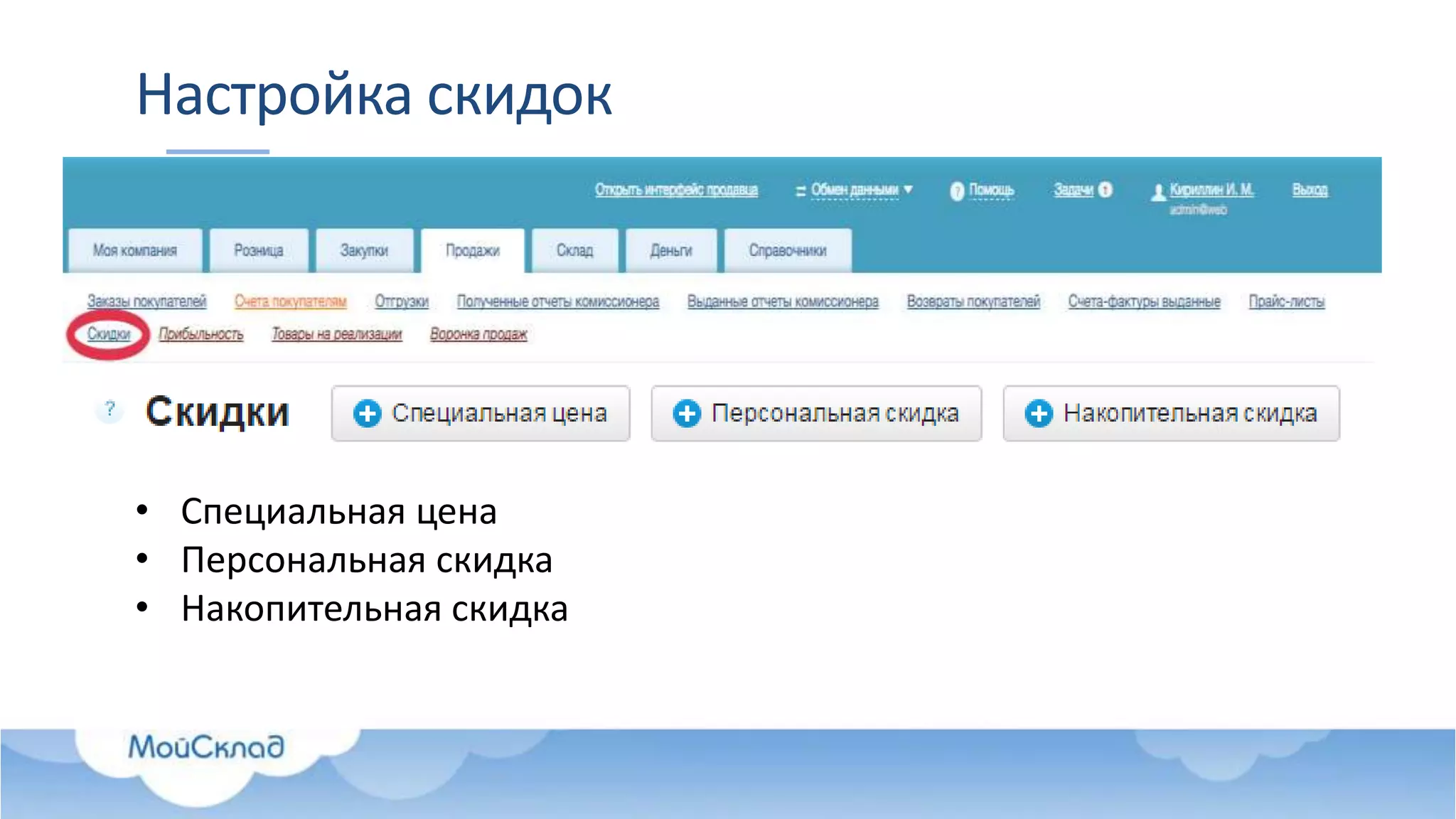This screenshot has height=819, width=1456.
Task: Click the plus icon on Персональная скидка button
Action: pos(687,414)
